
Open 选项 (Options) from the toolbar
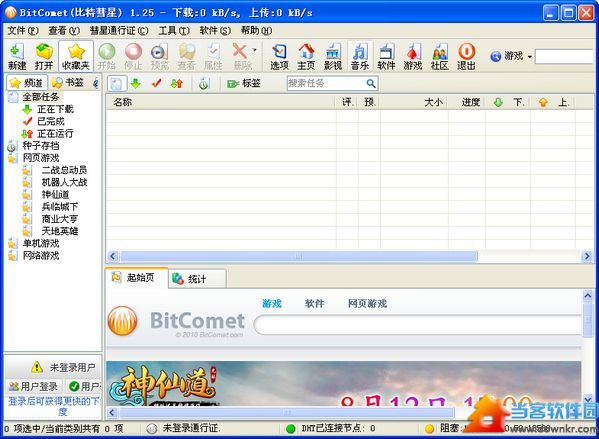point(279,56)
